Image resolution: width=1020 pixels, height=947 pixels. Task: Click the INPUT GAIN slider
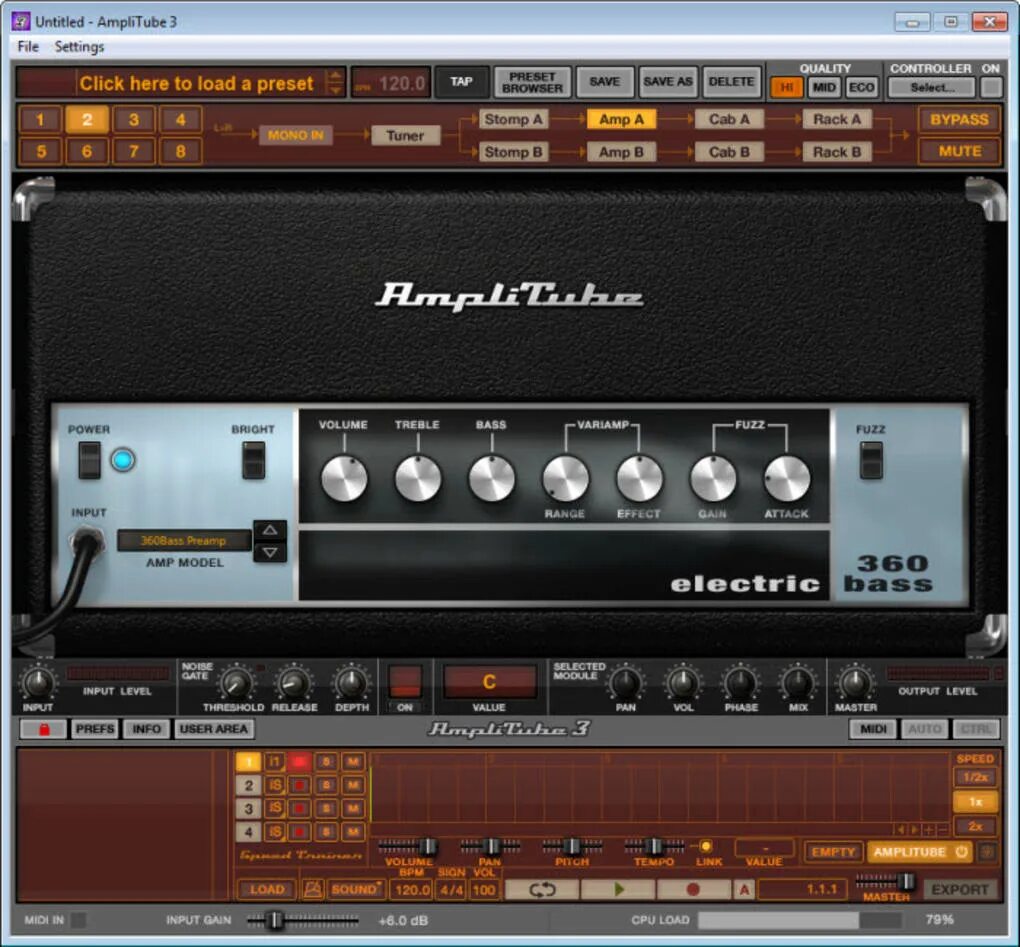click(302, 920)
